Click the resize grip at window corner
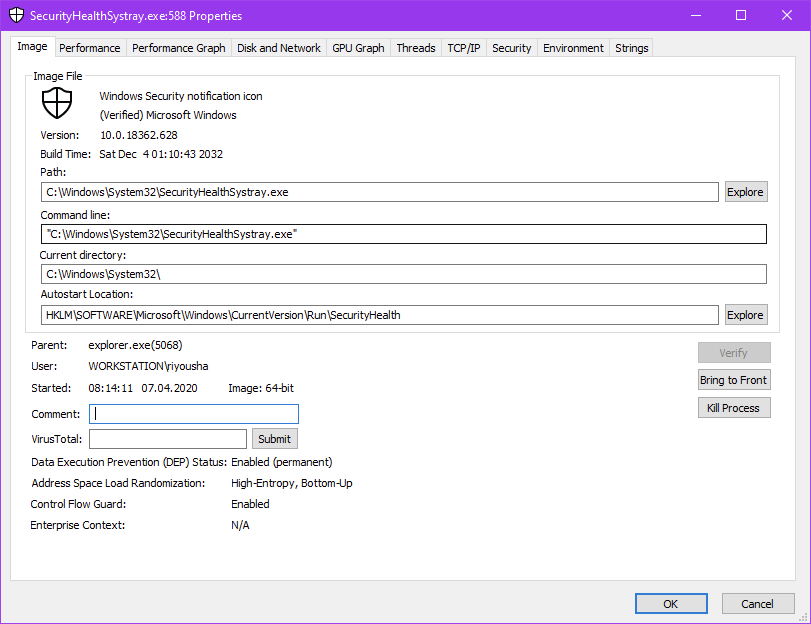The height and width of the screenshot is (624, 811). click(804, 617)
